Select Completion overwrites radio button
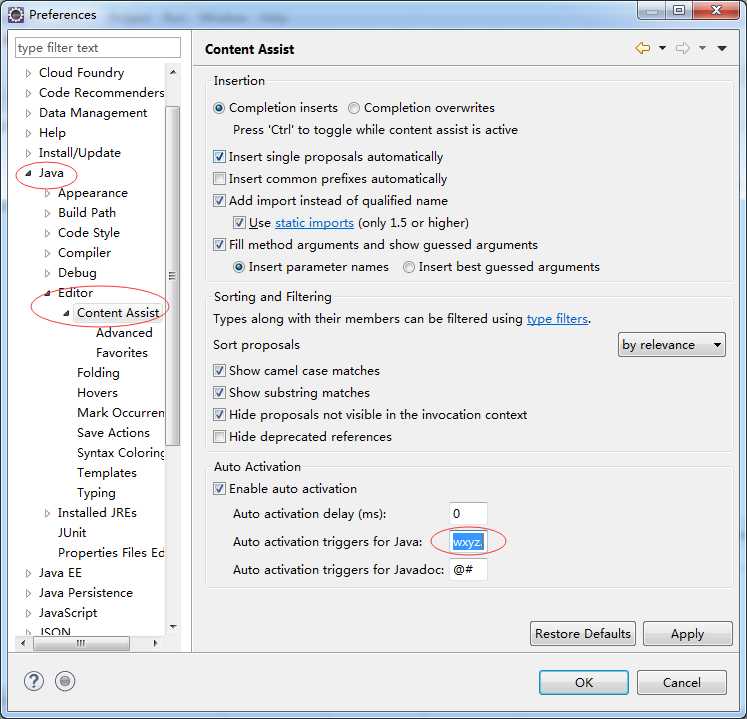This screenshot has width=747, height=719. (x=353, y=108)
